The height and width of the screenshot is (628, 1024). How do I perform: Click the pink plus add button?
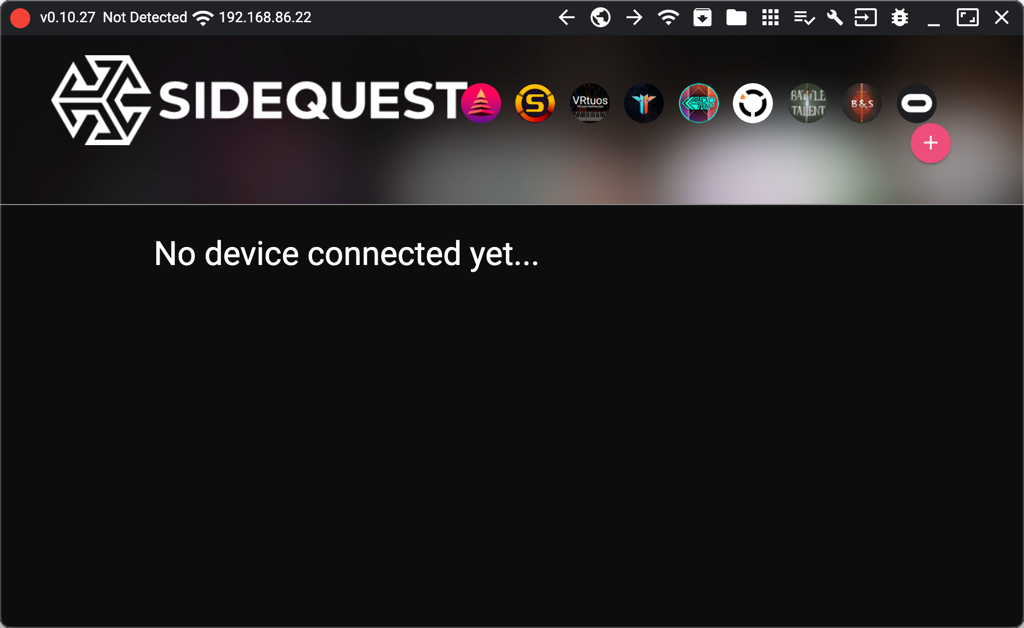931,143
